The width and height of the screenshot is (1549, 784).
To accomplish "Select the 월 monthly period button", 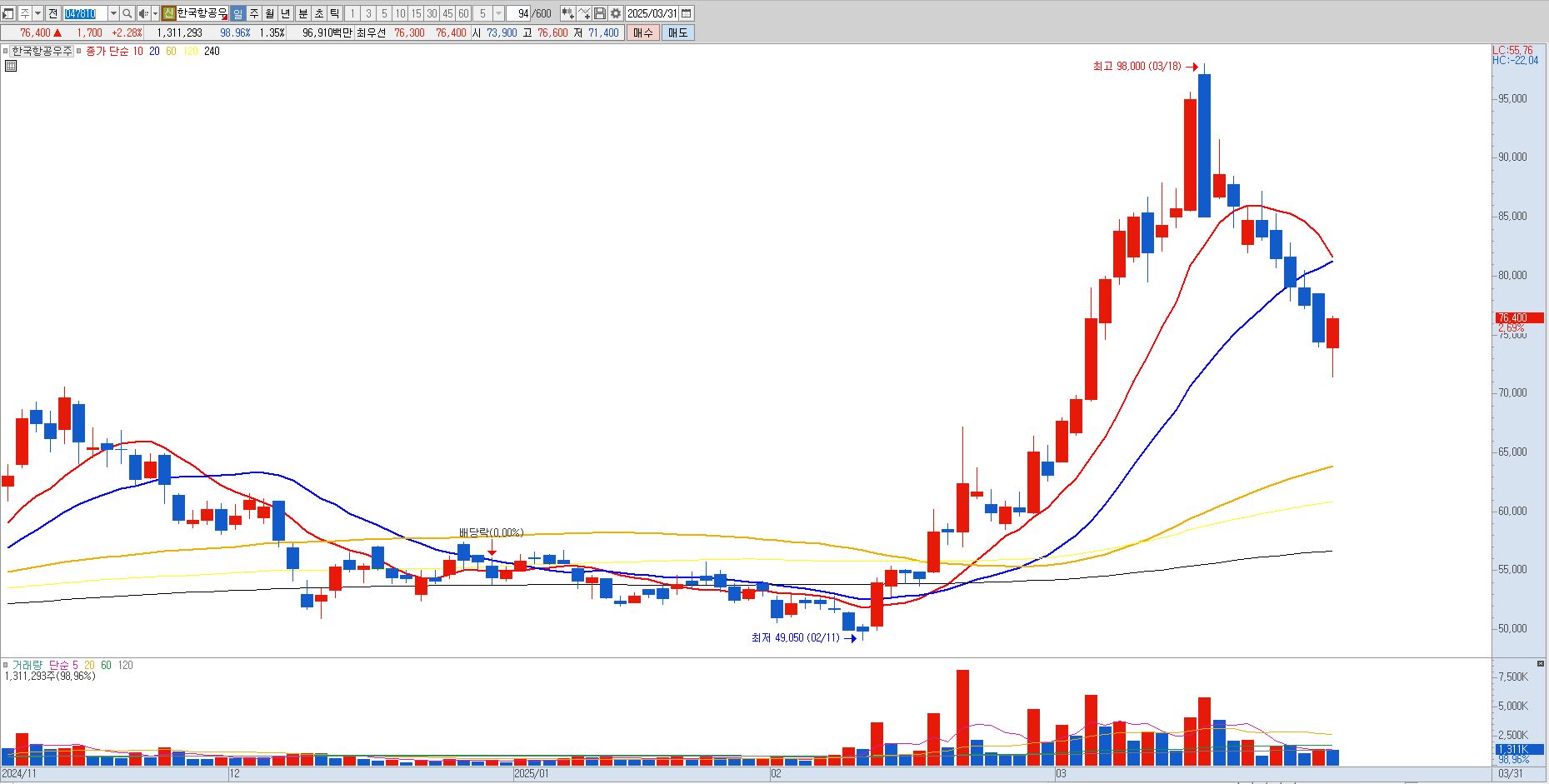I will click(269, 13).
